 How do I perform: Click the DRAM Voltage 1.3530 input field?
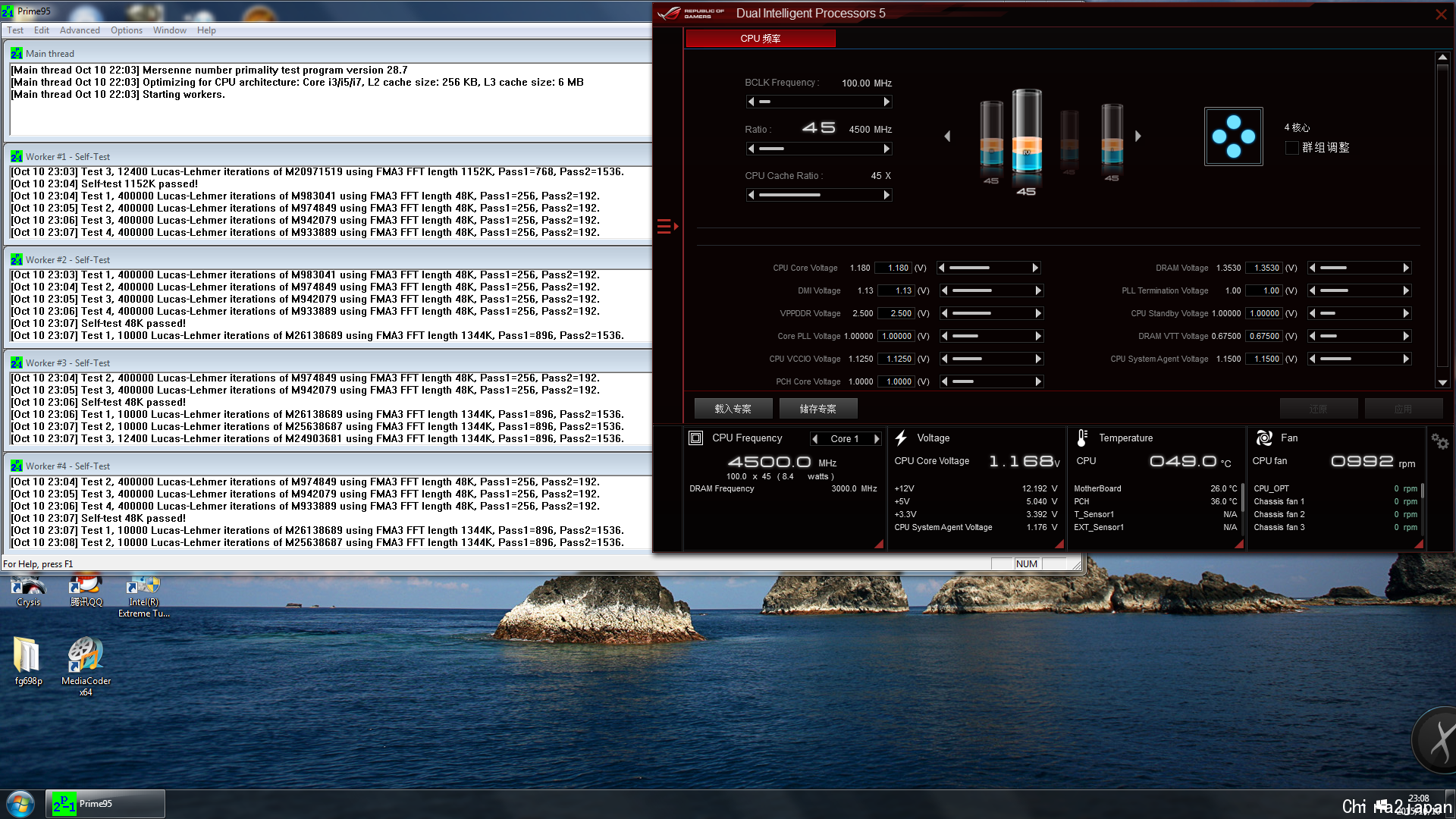(1264, 268)
